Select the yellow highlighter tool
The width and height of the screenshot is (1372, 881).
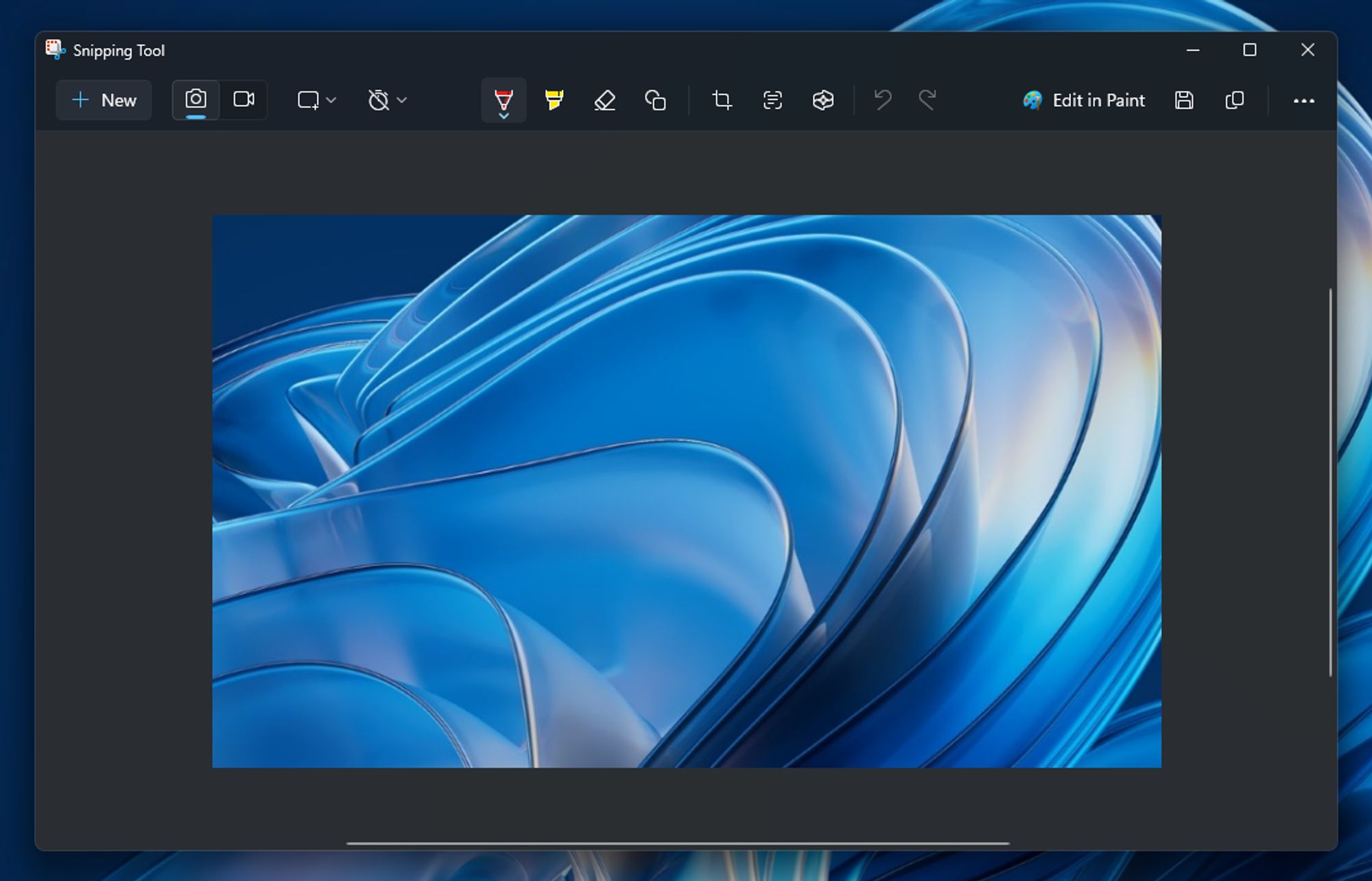pos(553,99)
